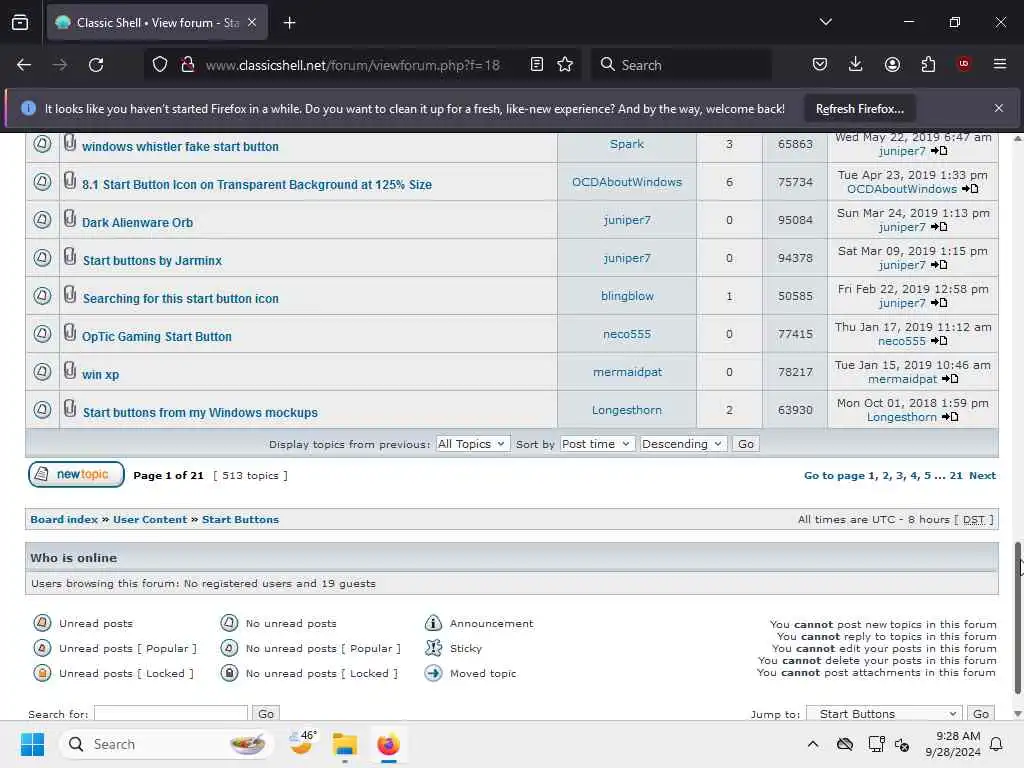The height and width of the screenshot is (768, 1024).
Task: Open author profile OCDAboutWindows in author column
Action: [x=627, y=182]
